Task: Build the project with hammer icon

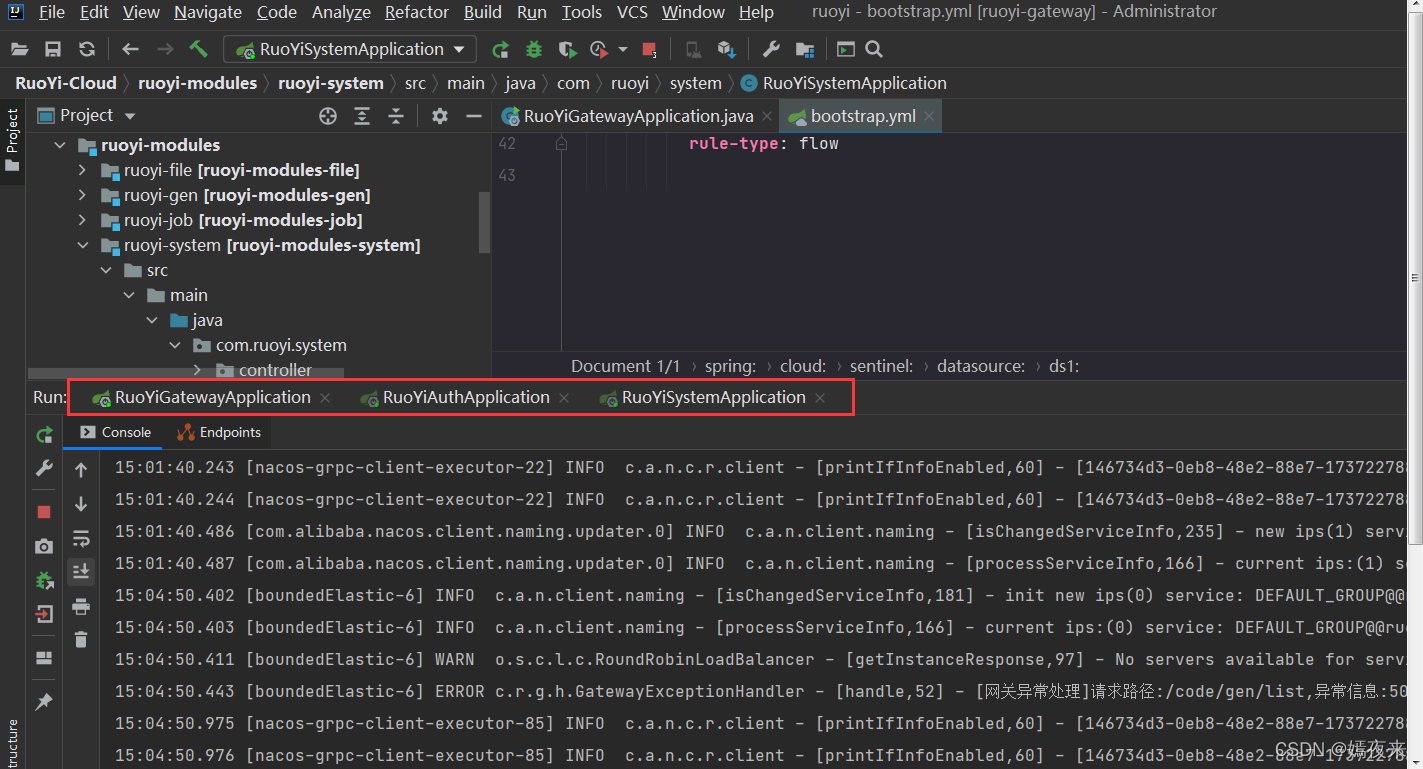Action: [x=199, y=49]
